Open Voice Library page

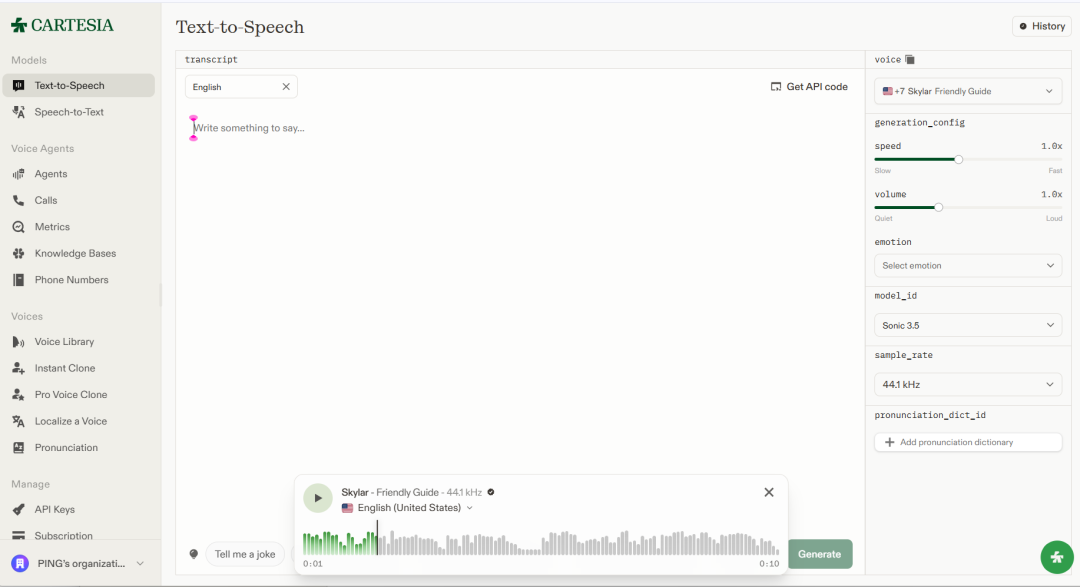coord(79,342)
